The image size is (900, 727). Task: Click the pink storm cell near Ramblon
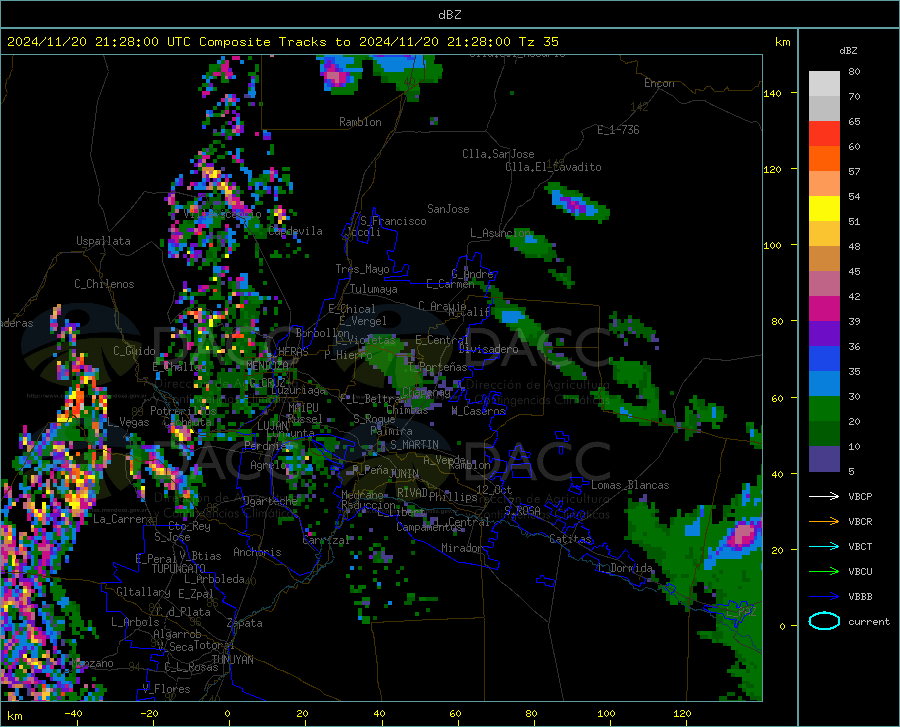tap(336, 76)
